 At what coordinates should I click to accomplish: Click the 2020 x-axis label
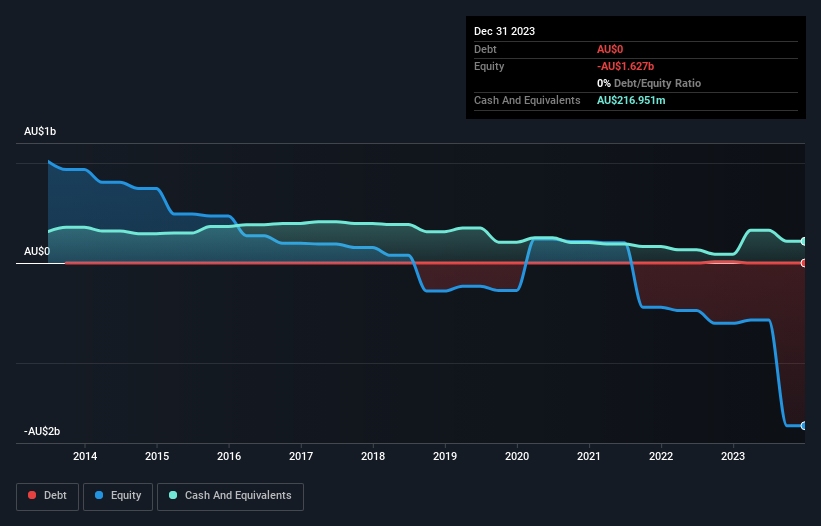coord(517,456)
